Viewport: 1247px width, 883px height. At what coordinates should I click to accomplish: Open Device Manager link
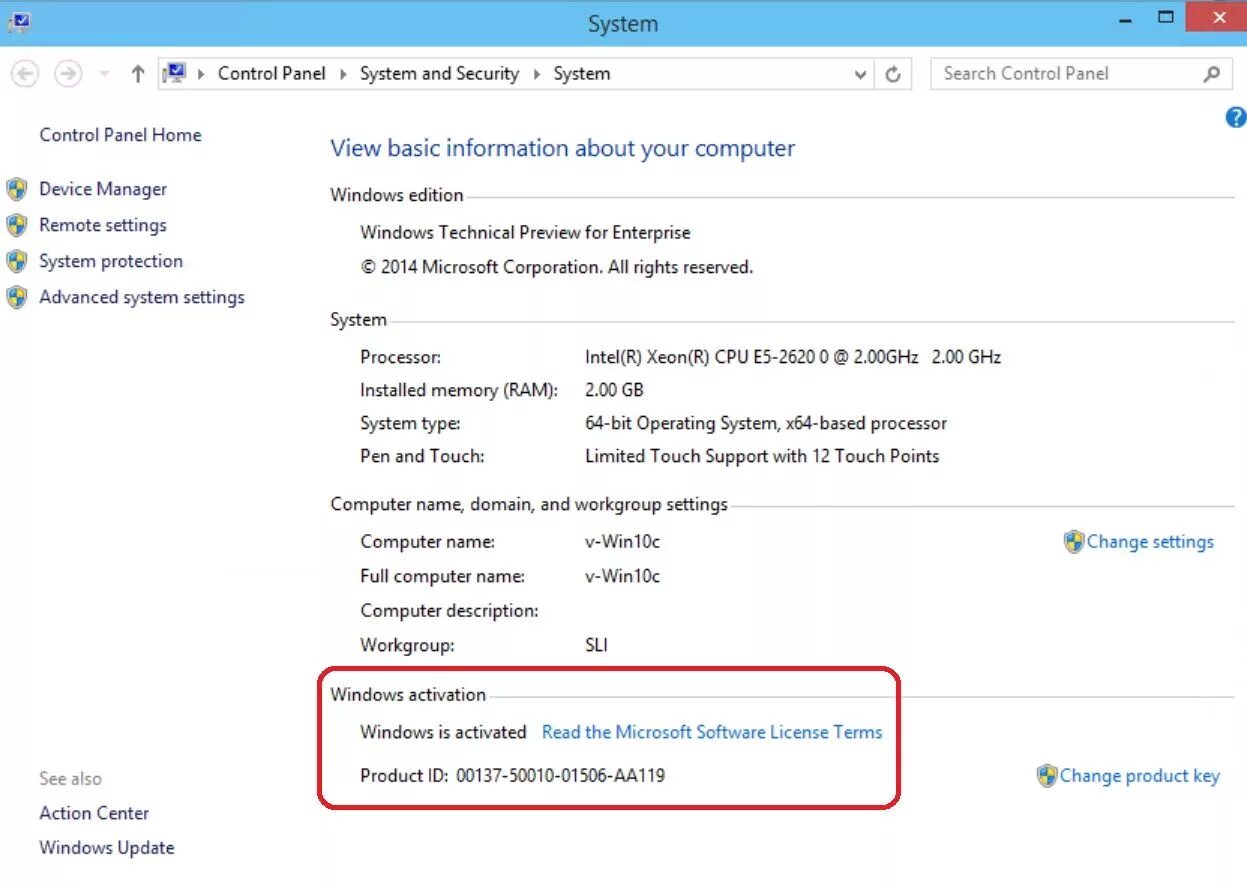click(103, 189)
